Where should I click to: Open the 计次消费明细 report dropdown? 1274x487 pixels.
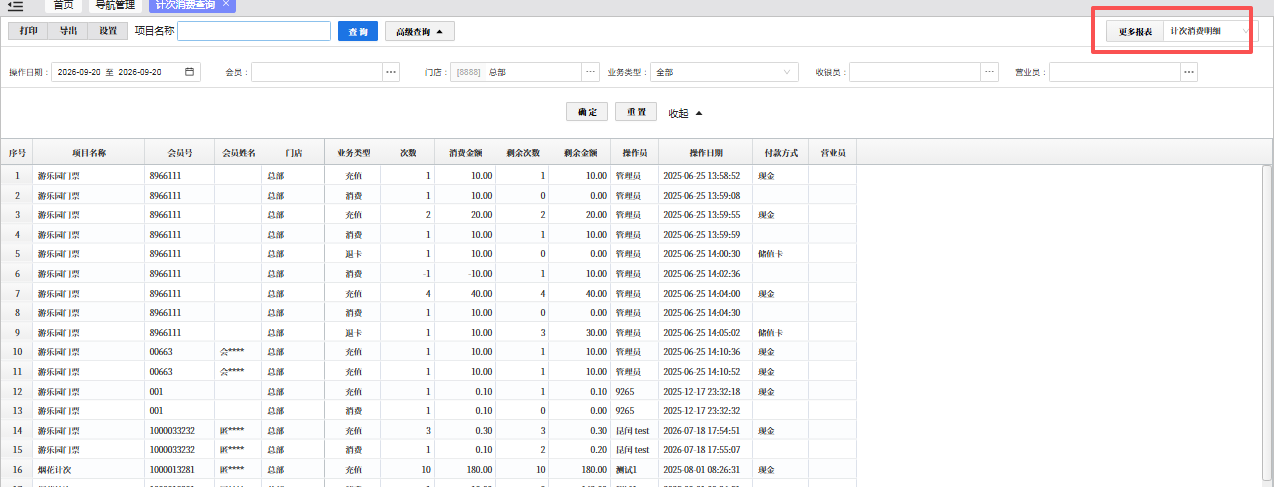click(x=1209, y=32)
